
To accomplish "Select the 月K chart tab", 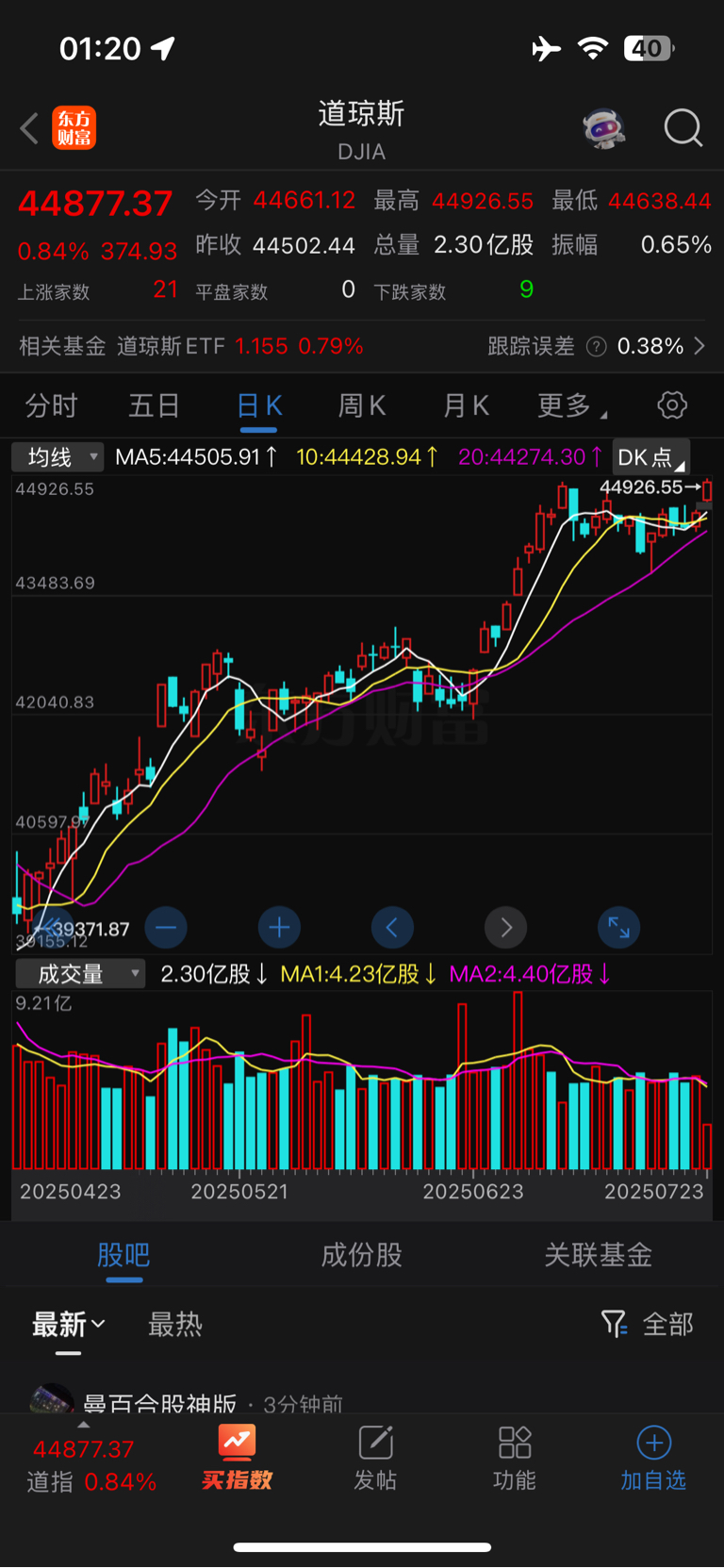I will (x=466, y=406).
